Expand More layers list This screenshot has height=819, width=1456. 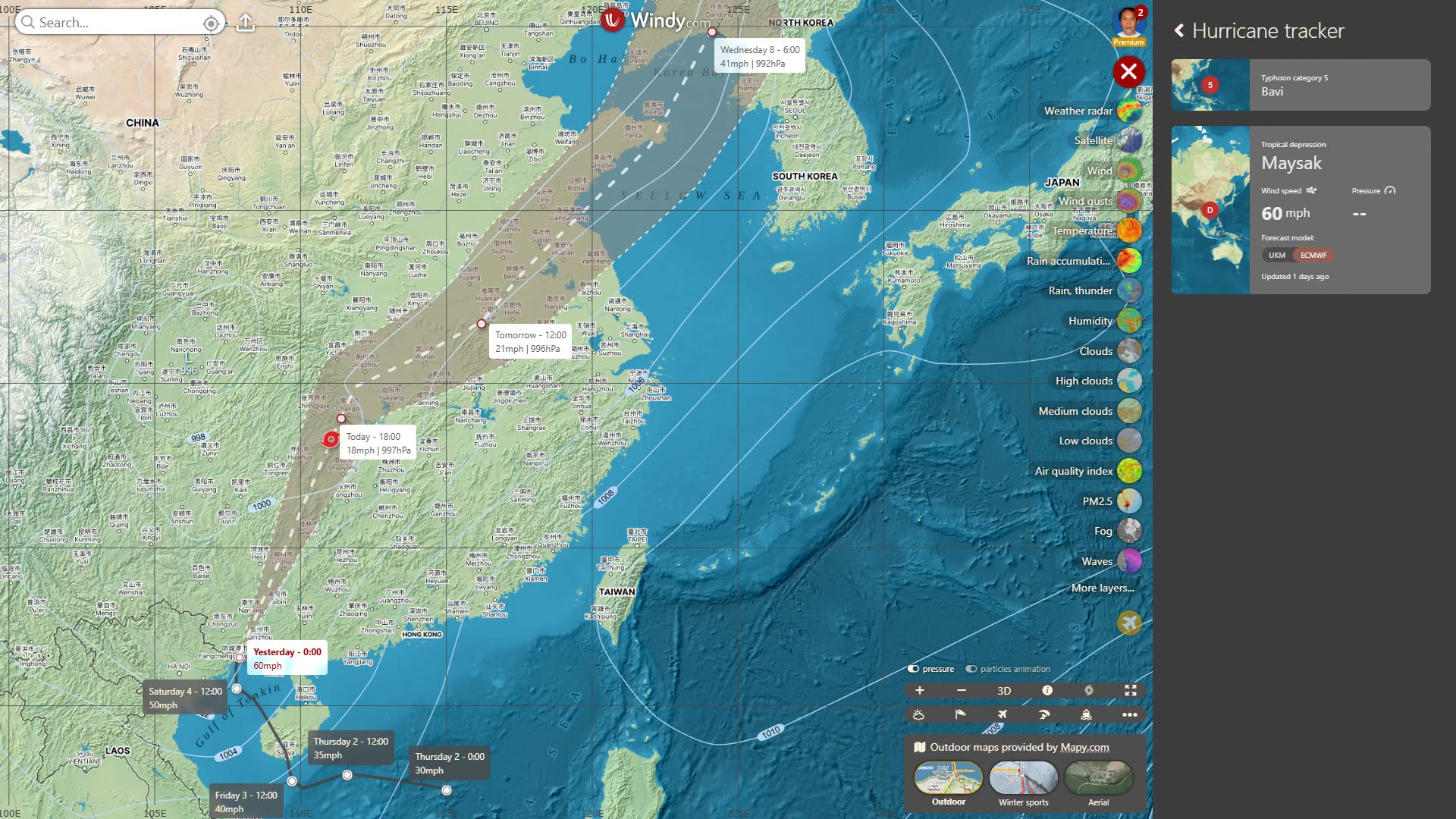click(x=1103, y=588)
